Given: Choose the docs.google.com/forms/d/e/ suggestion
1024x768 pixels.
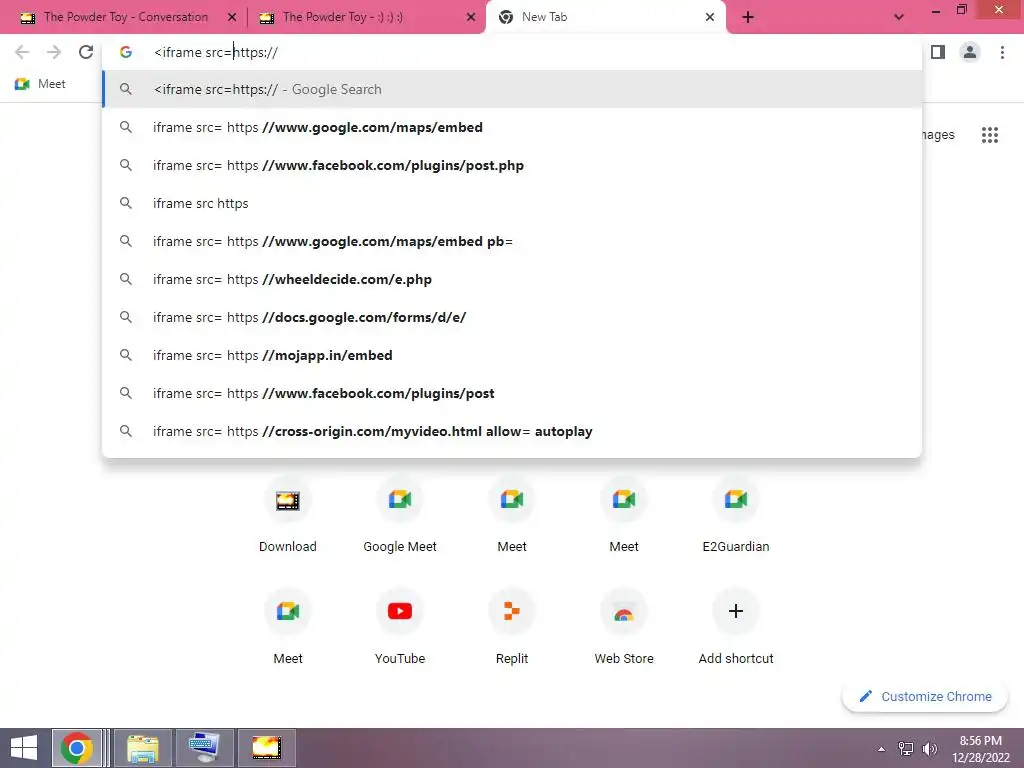Looking at the screenshot, I should [x=513, y=317].
